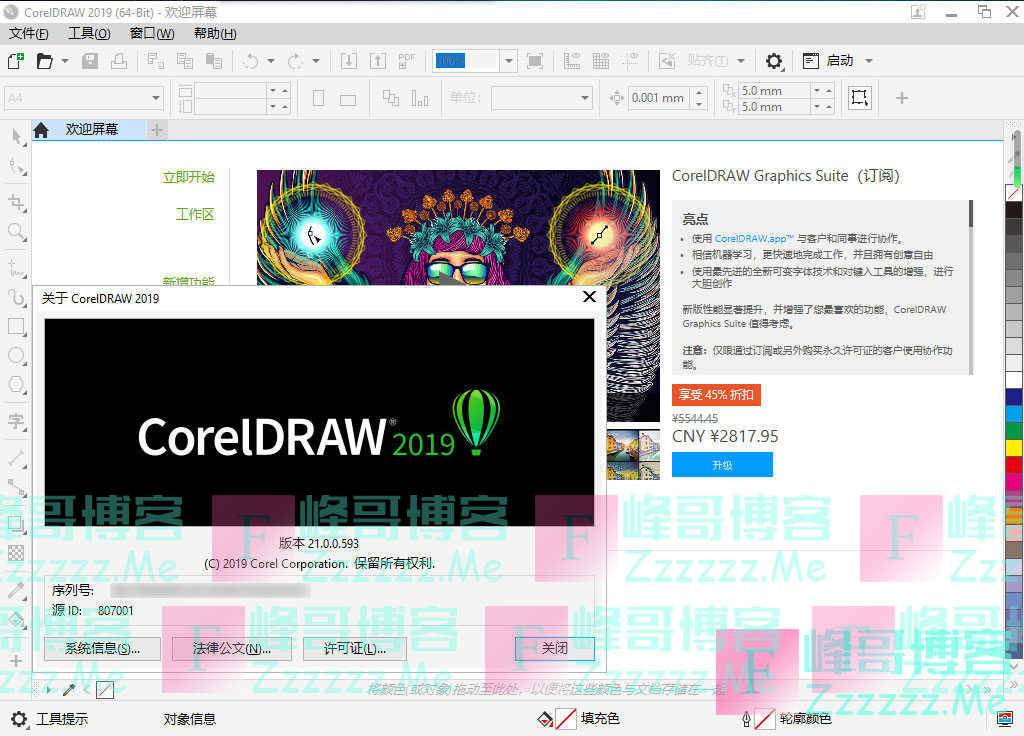Expand the zoom level dropdown
The height and width of the screenshot is (736, 1024).
point(508,61)
